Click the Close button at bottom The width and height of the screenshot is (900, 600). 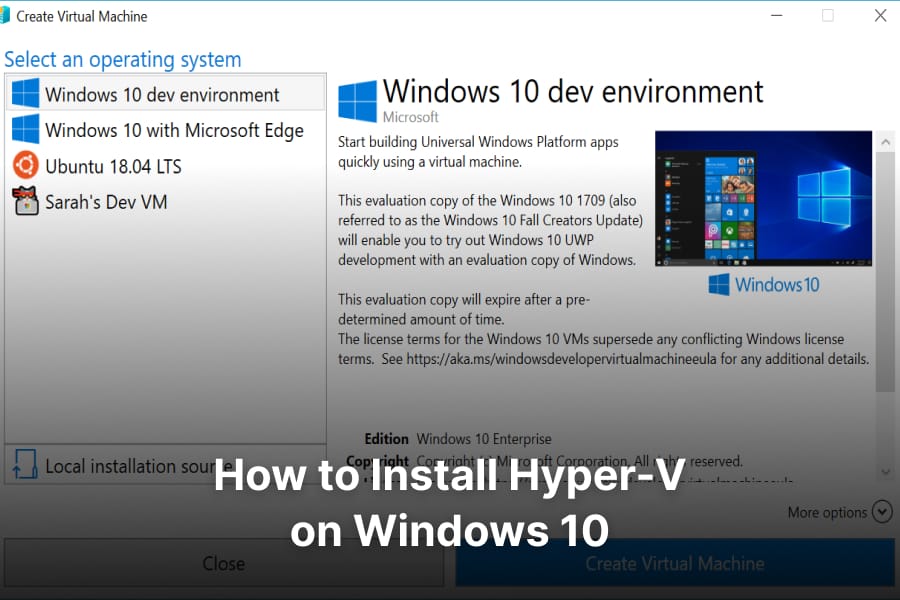pyautogui.click(x=224, y=563)
